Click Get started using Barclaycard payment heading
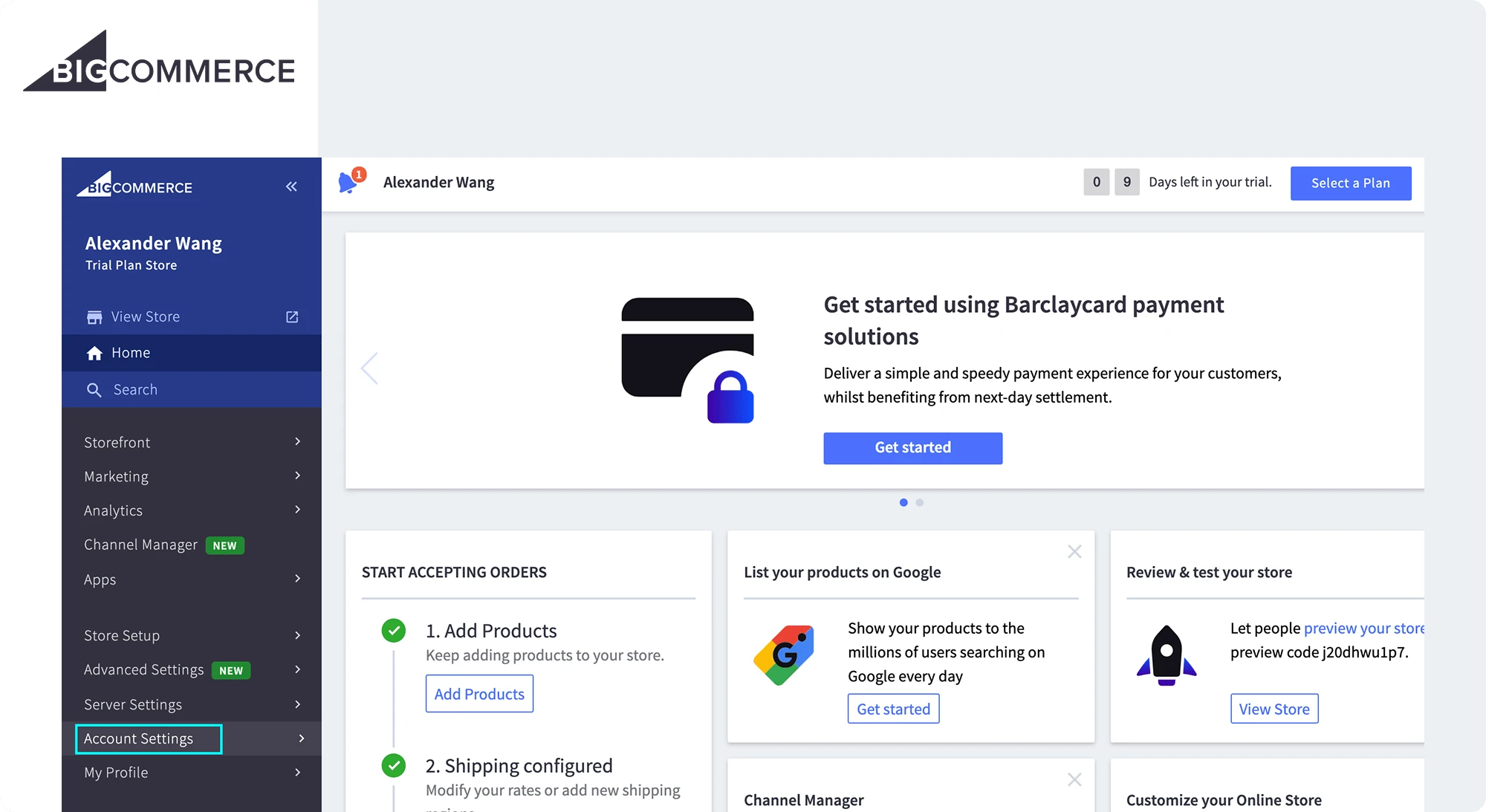1486x812 pixels. [1024, 320]
